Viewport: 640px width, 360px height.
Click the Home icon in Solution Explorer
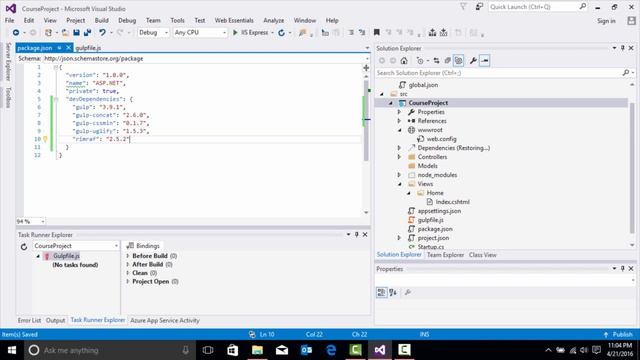pyautogui.click(x=404, y=61)
